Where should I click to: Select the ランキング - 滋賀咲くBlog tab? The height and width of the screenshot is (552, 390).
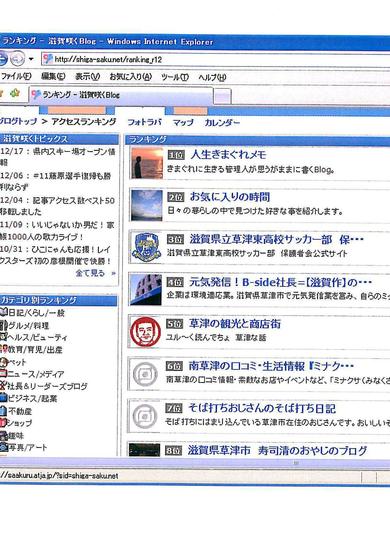pos(121,95)
